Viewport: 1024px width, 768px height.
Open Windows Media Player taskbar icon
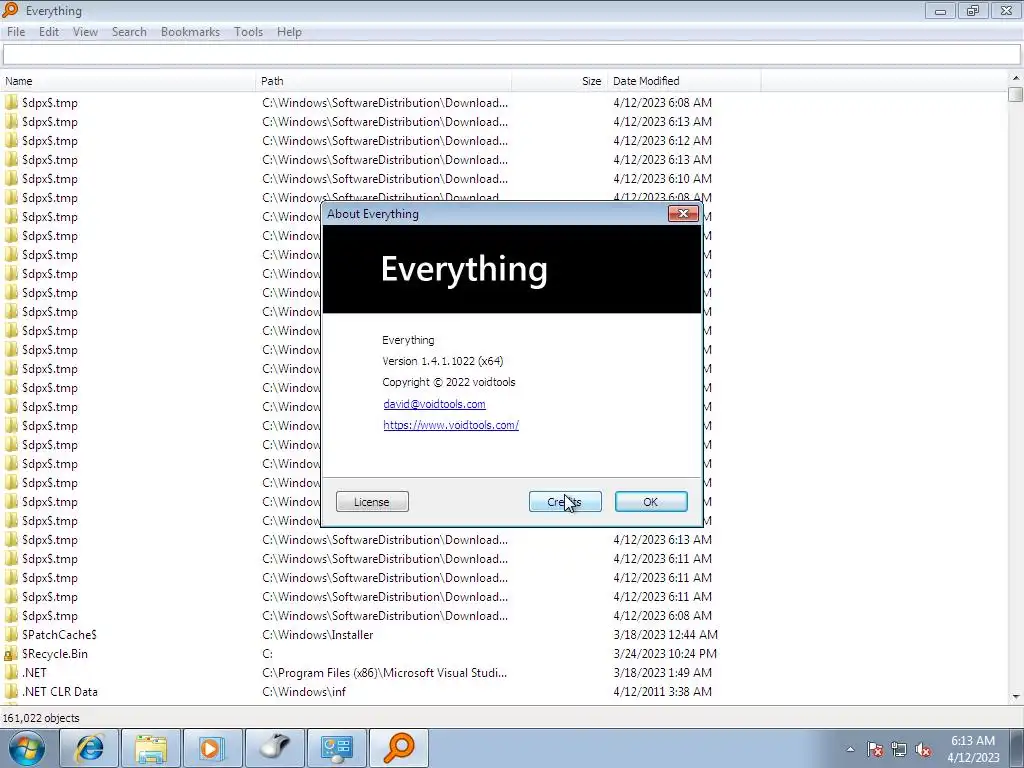point(212,748)
